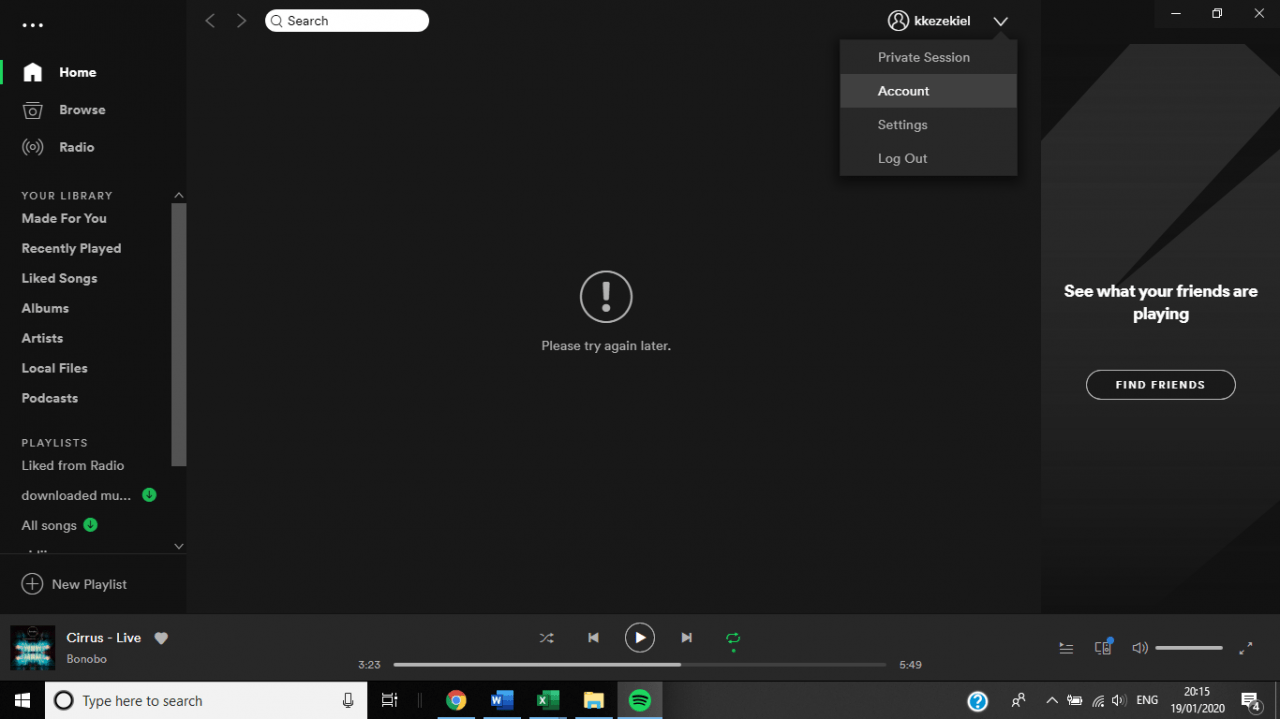
Task: Choose Account in dropdown menu
Action: (928, 91)
